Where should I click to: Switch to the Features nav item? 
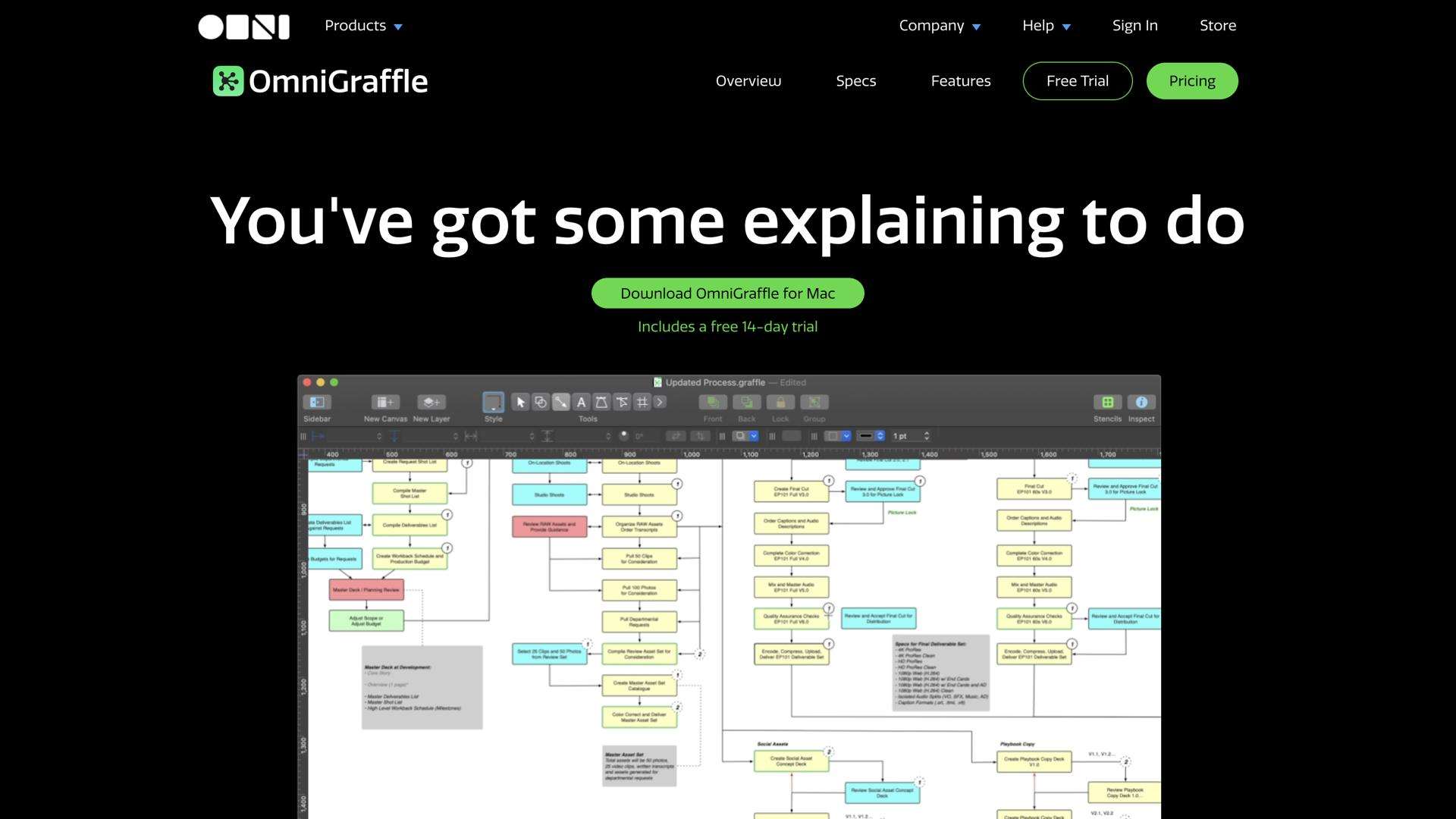961,81
